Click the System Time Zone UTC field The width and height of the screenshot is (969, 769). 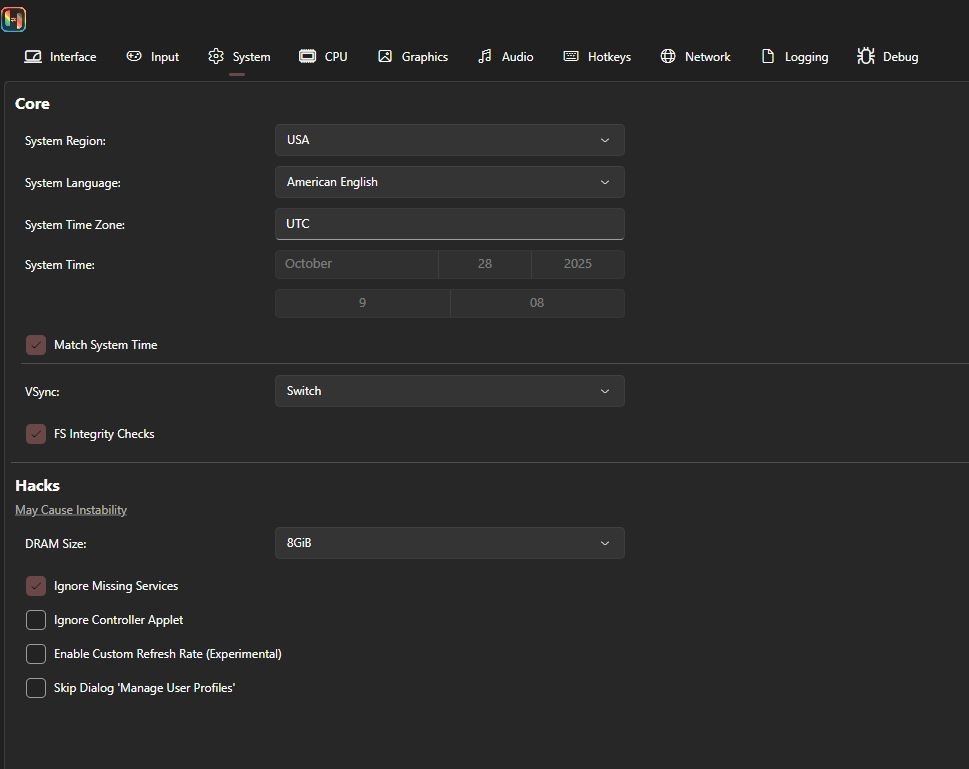(x=450, y=224)
